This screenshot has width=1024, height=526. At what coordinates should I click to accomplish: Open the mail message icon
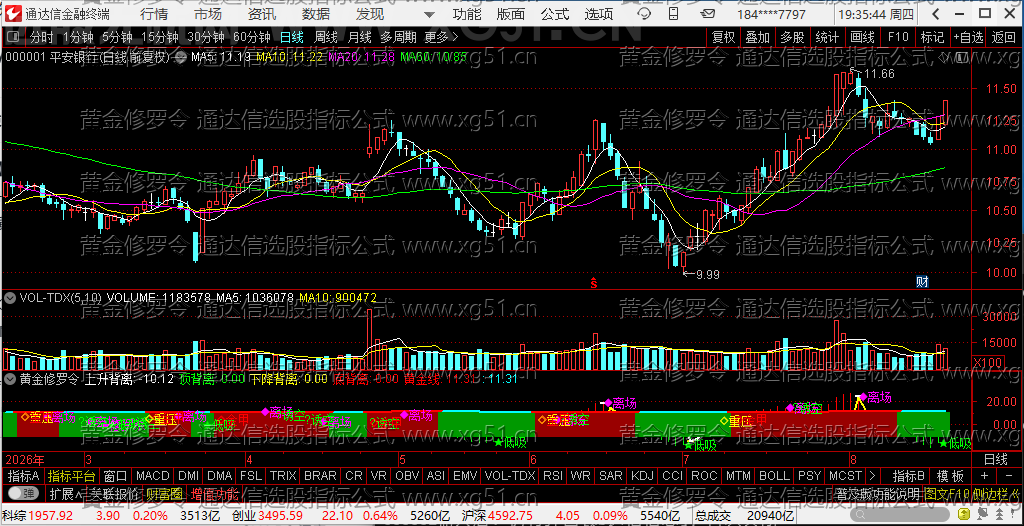pyautogui.click(x=709, y=14)
